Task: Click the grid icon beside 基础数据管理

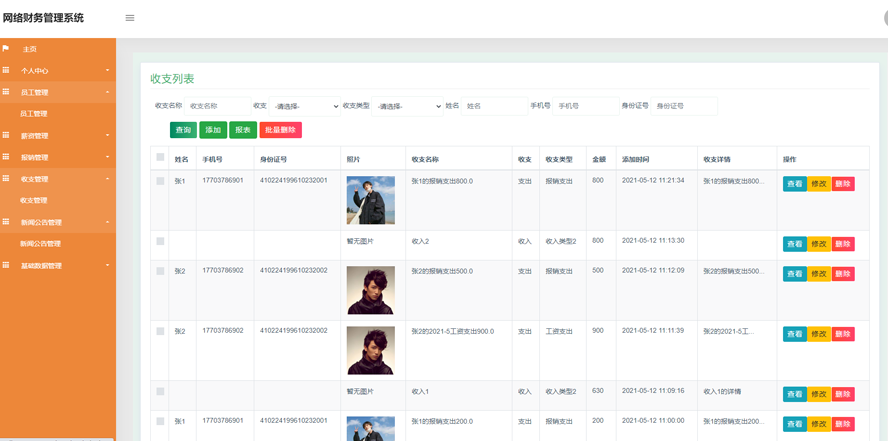Action: pos(6,265)
